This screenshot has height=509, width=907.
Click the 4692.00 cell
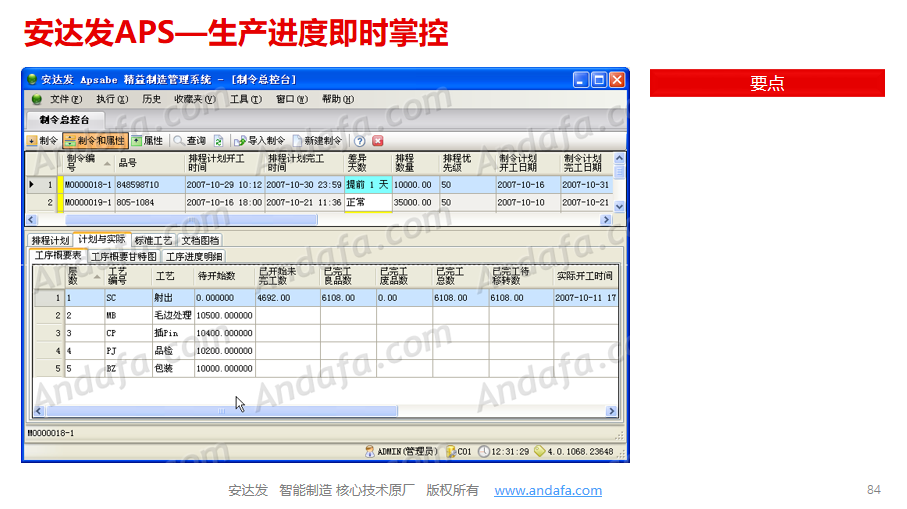(x=287, y=298)
